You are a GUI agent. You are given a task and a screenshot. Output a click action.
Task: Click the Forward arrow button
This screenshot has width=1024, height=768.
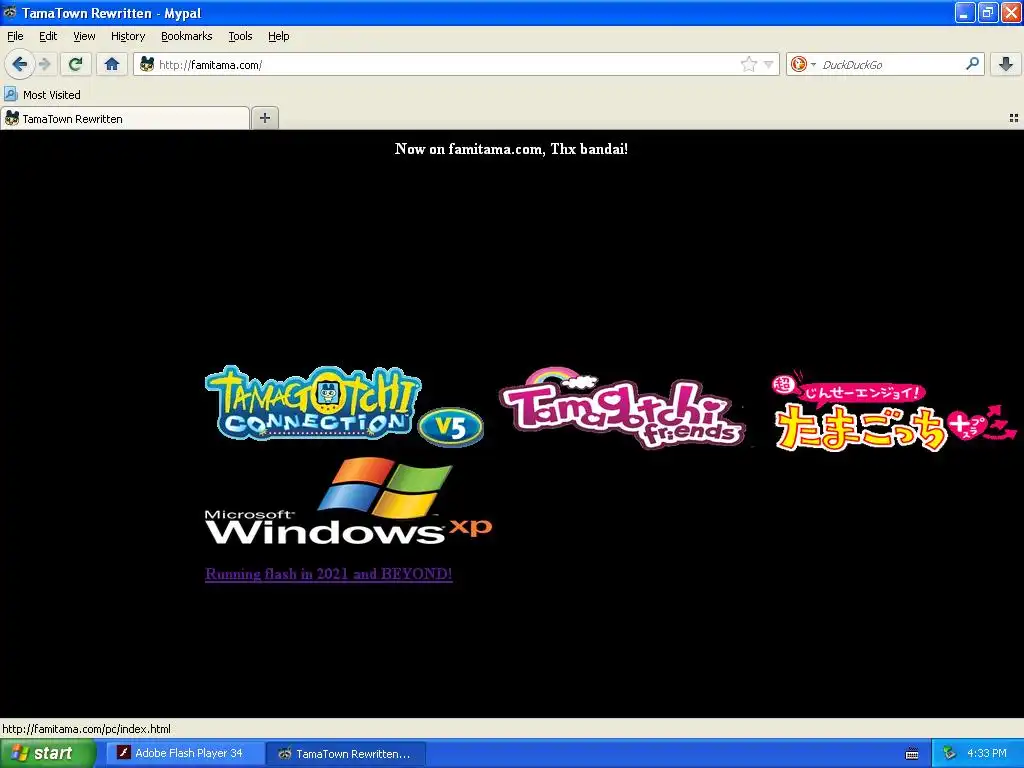(x=45, y=64)
